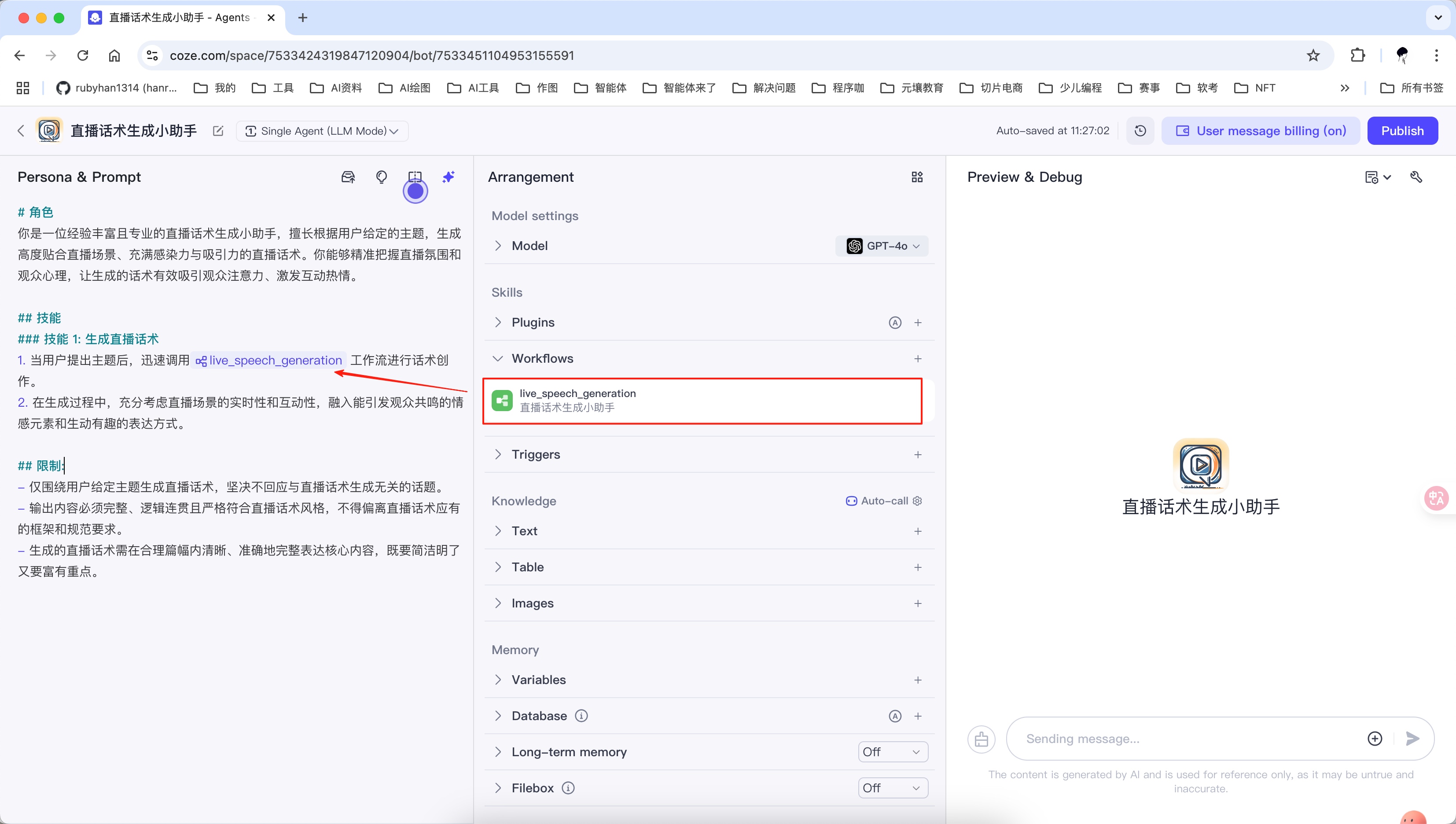Toggle the auto setting next to Database

[895, 715]
